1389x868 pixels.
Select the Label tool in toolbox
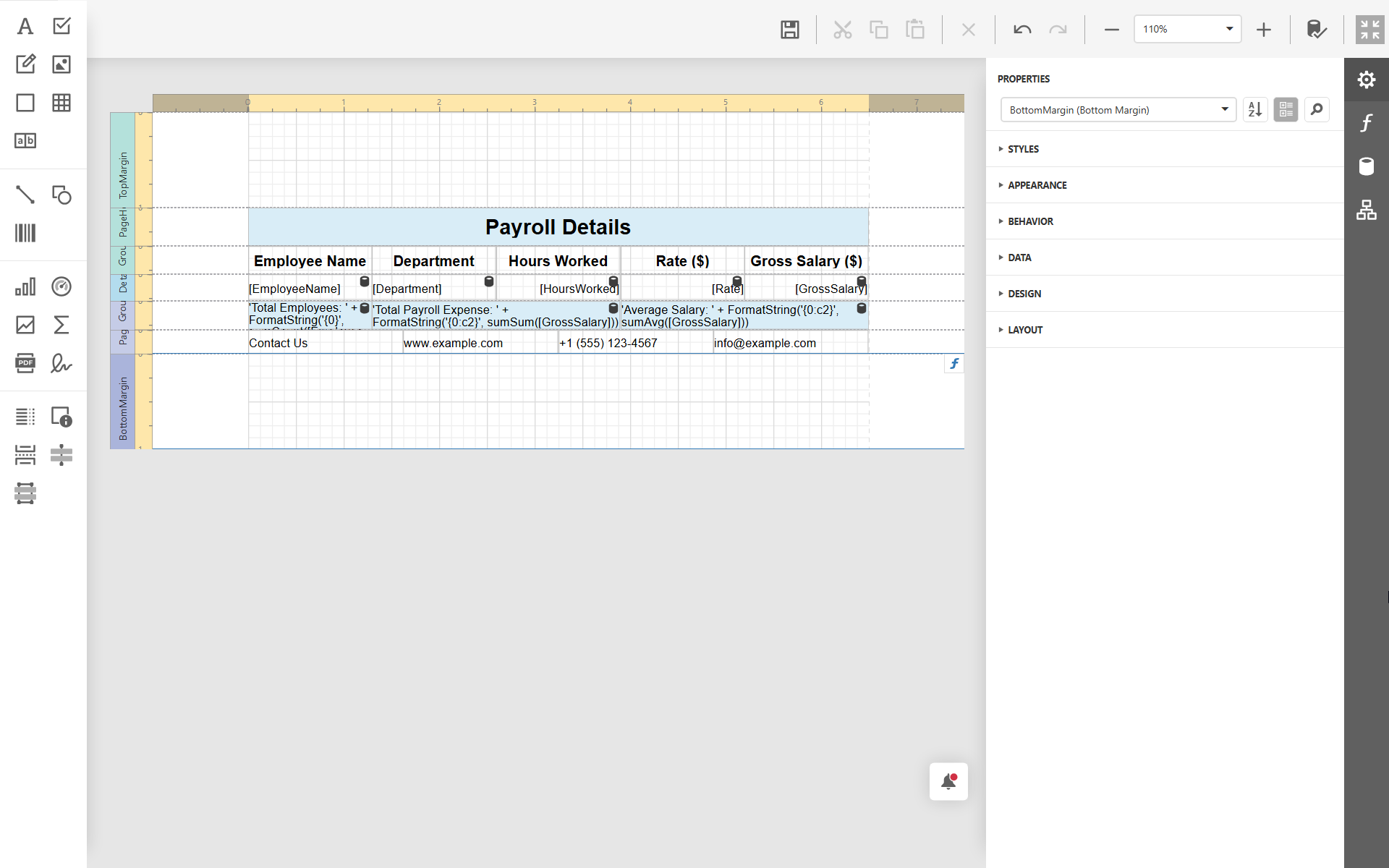click(25, 27)
